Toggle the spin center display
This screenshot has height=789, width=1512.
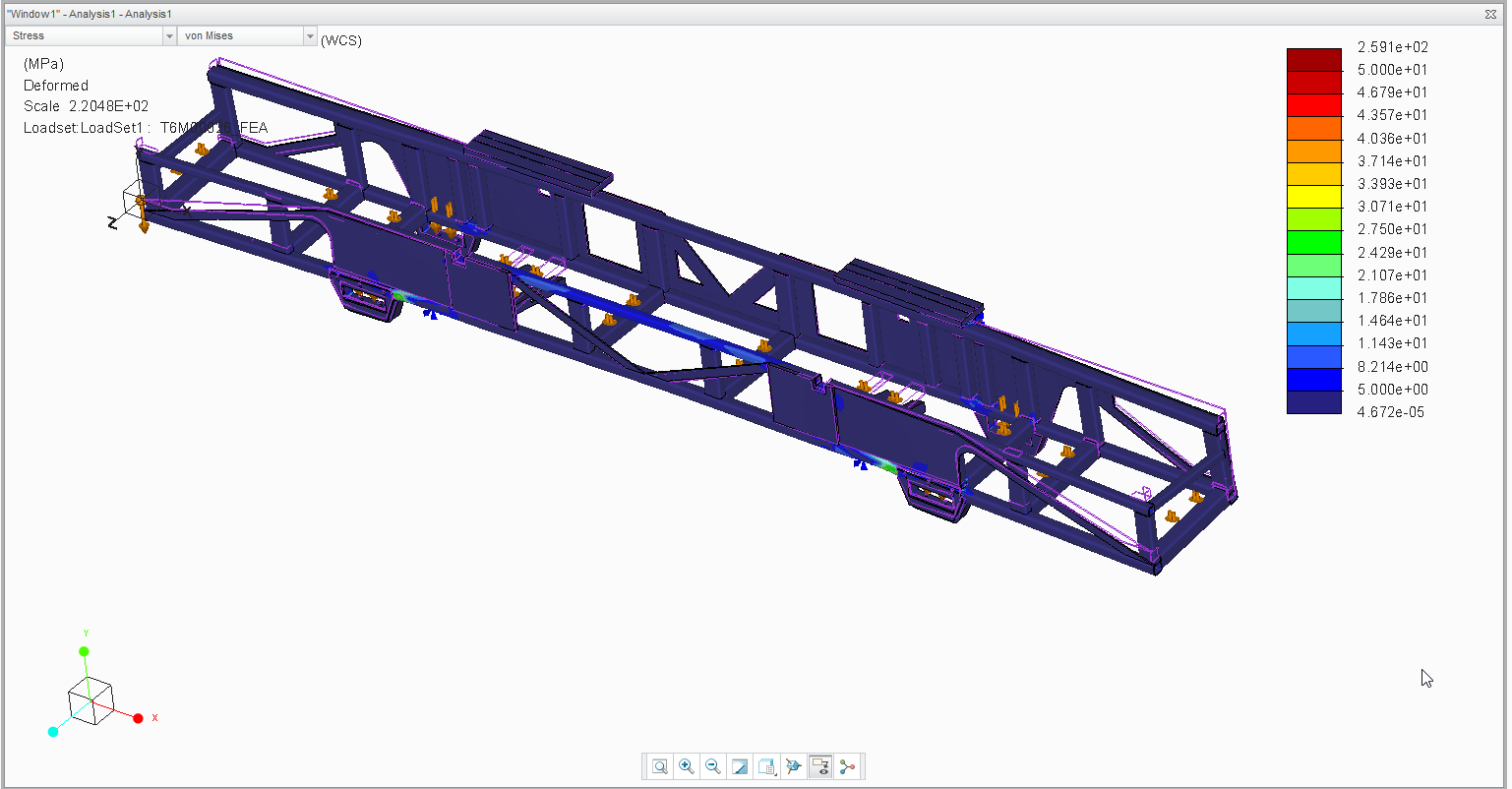tap(793, 765)
